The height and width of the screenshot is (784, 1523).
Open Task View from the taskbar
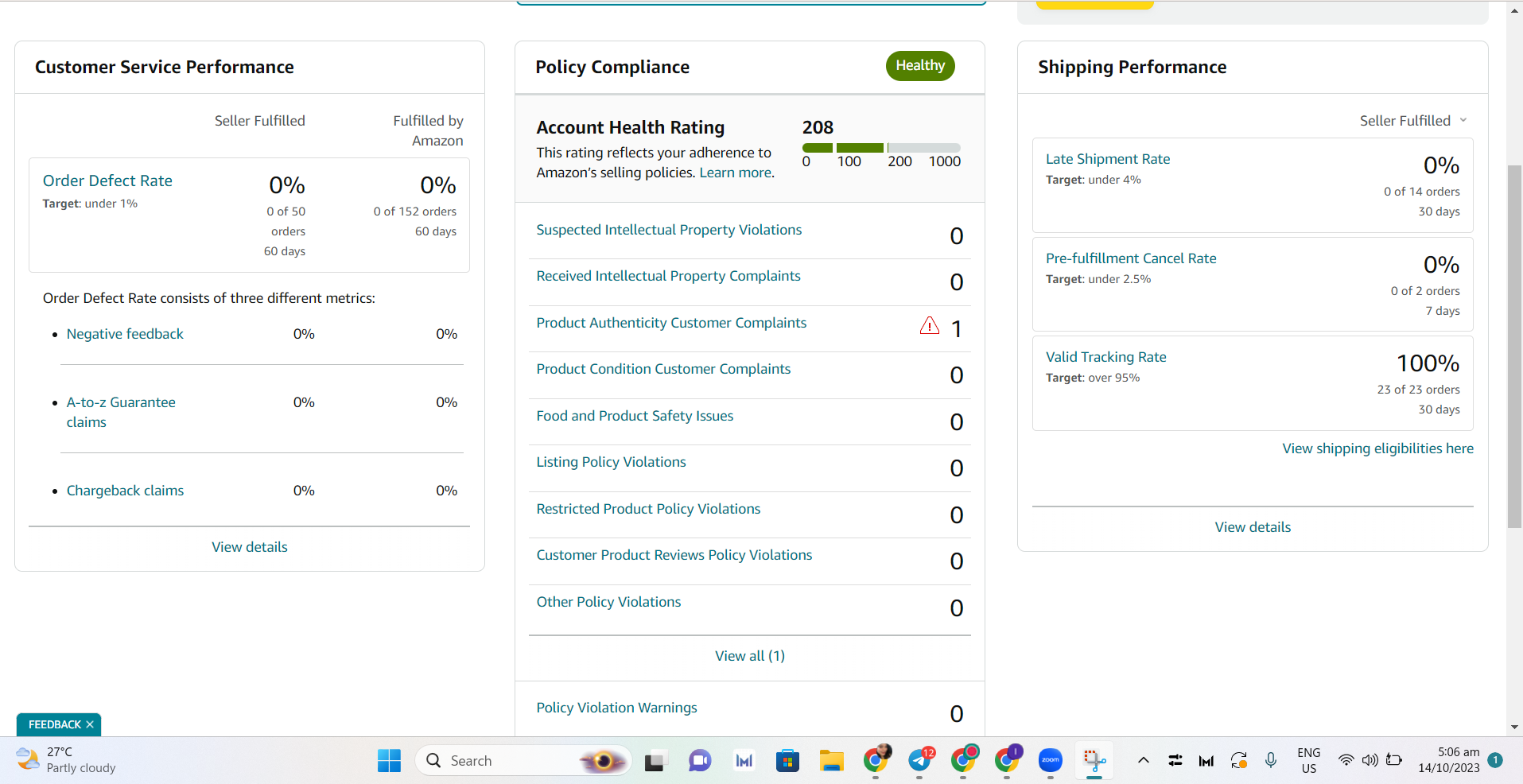point(655,761)
